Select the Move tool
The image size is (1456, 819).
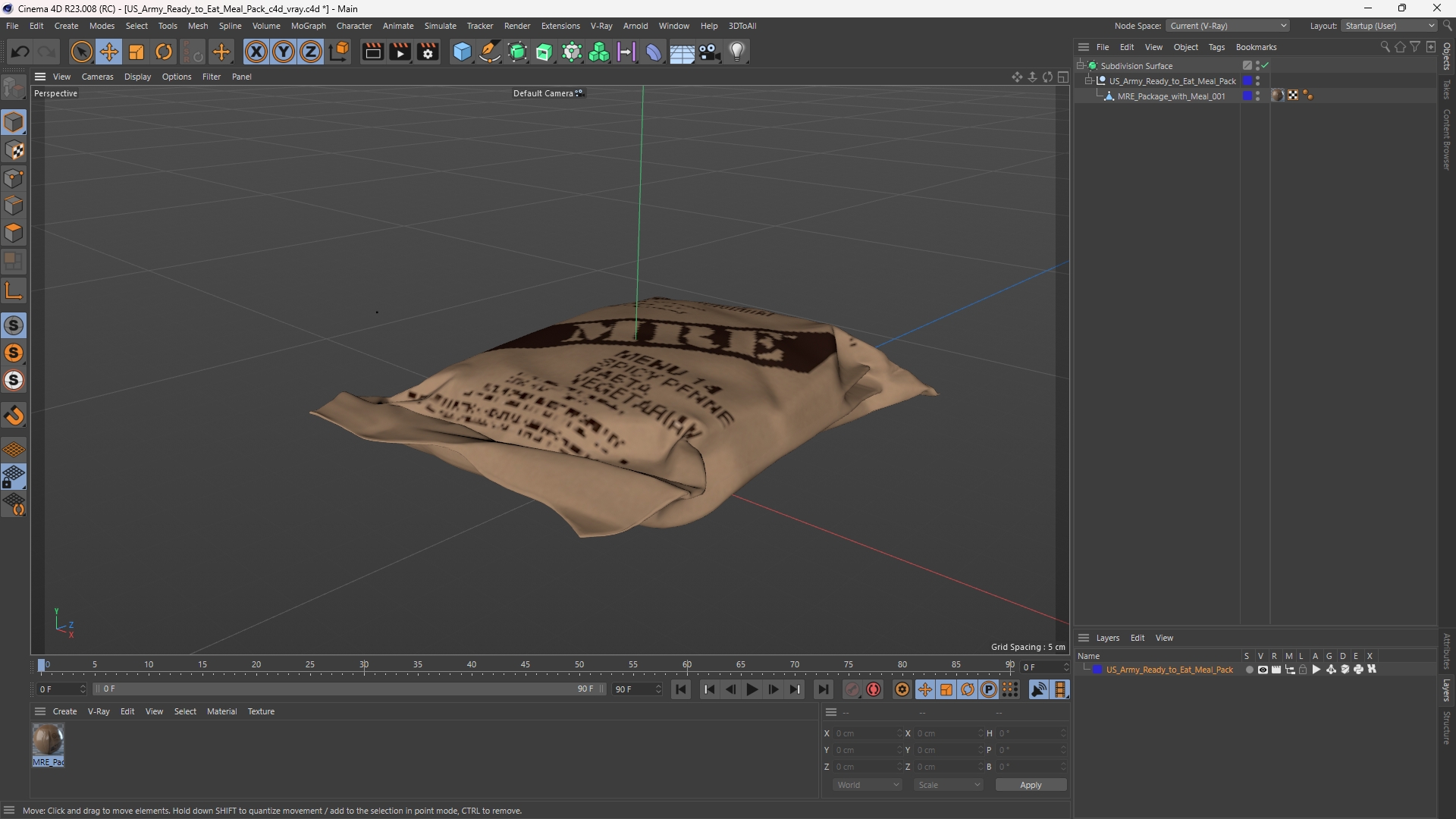(x=109, y=52)
